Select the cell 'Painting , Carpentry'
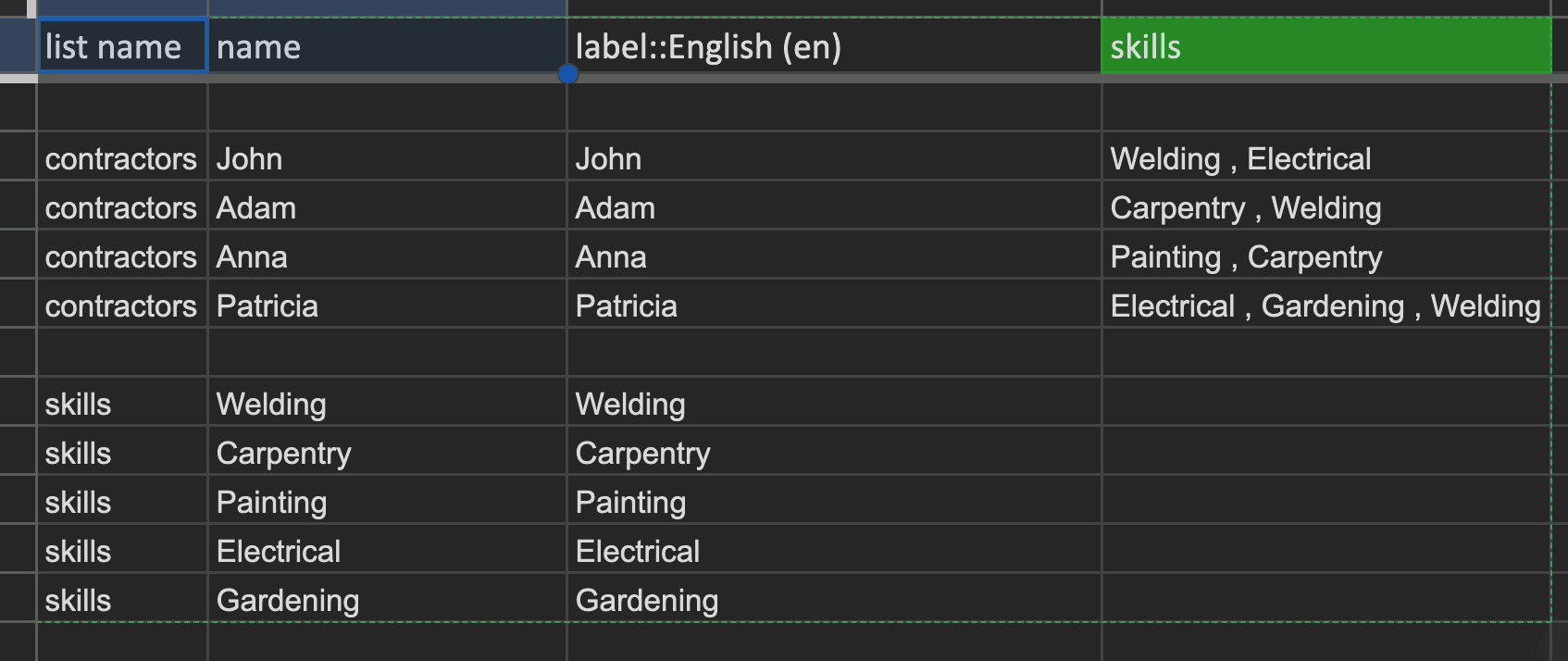Image resolution: width=1568 pixels, height=661 pixels. point(1326,255)
